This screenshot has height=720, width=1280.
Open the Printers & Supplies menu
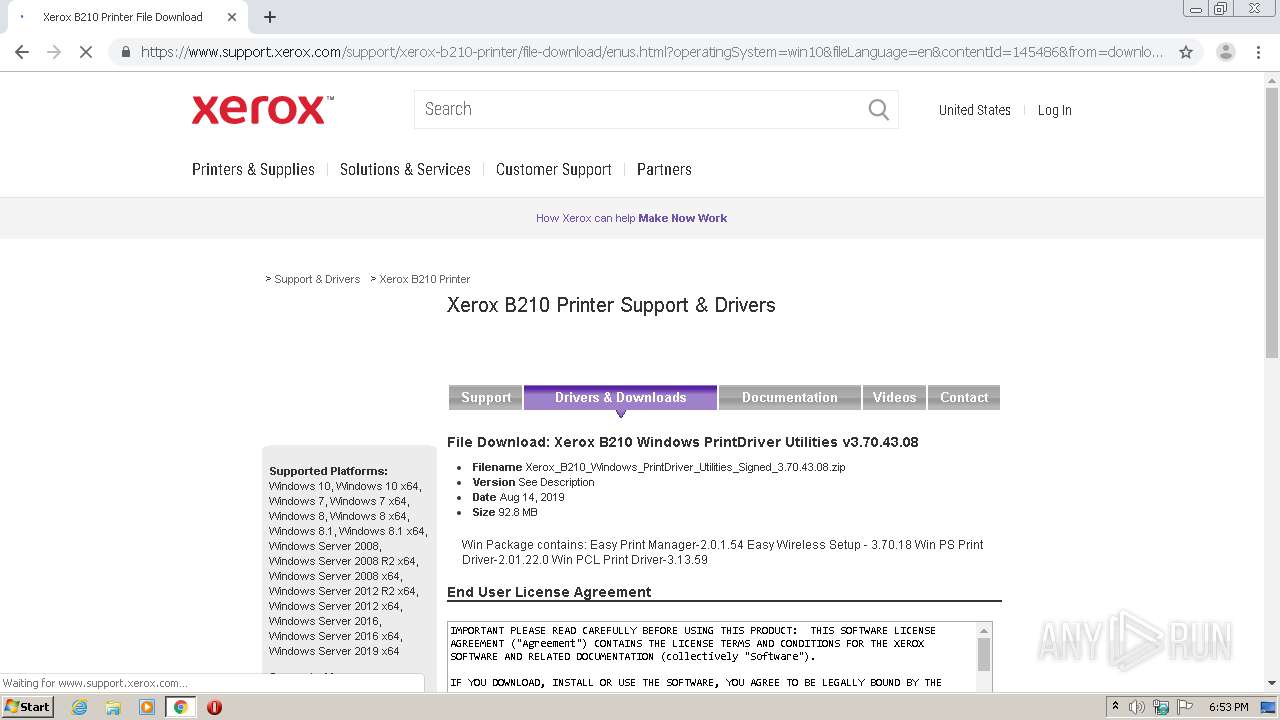pos(253,169)
